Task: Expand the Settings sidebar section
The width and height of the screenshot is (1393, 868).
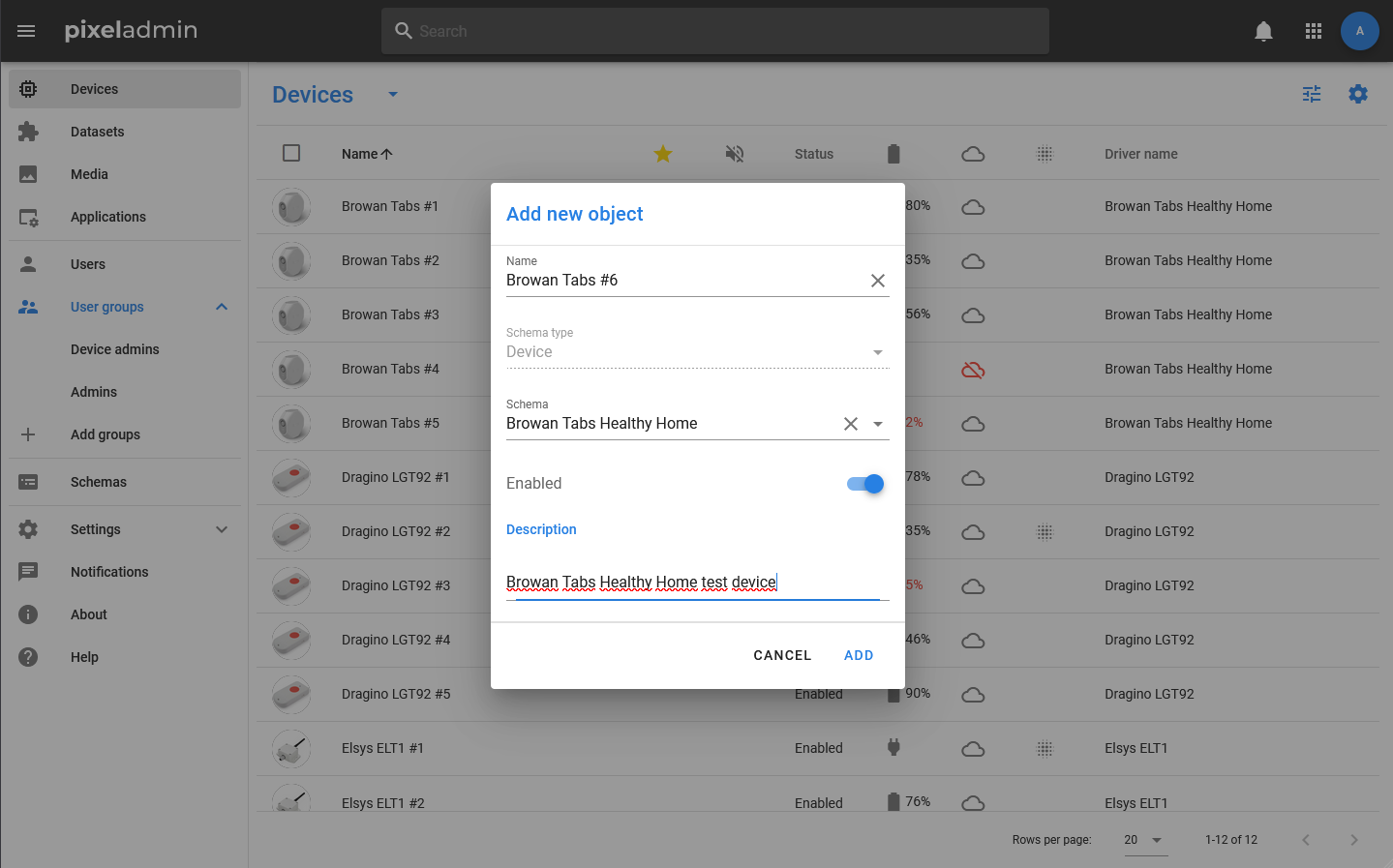Action: 222,529
